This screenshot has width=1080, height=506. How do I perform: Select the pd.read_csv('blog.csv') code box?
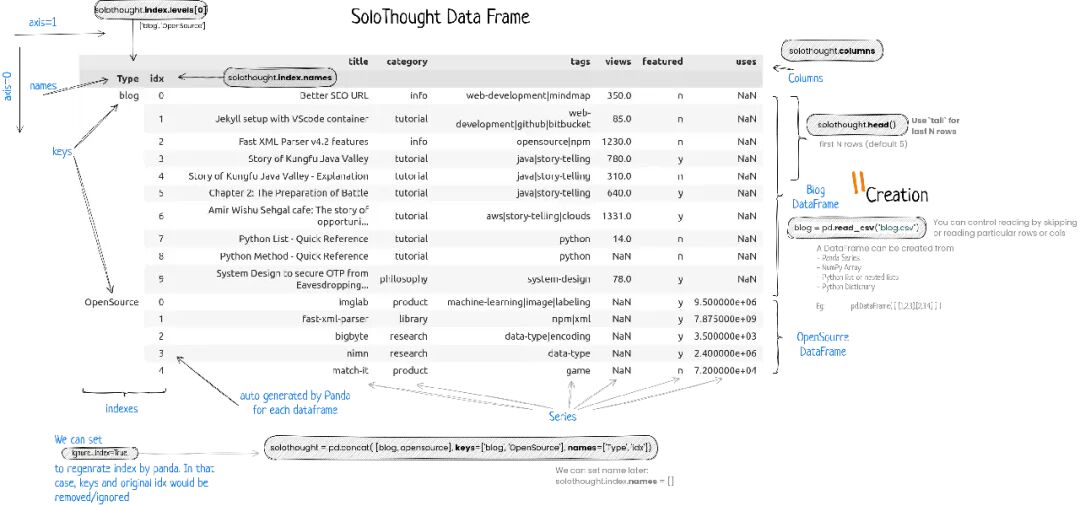click(856, 228)
